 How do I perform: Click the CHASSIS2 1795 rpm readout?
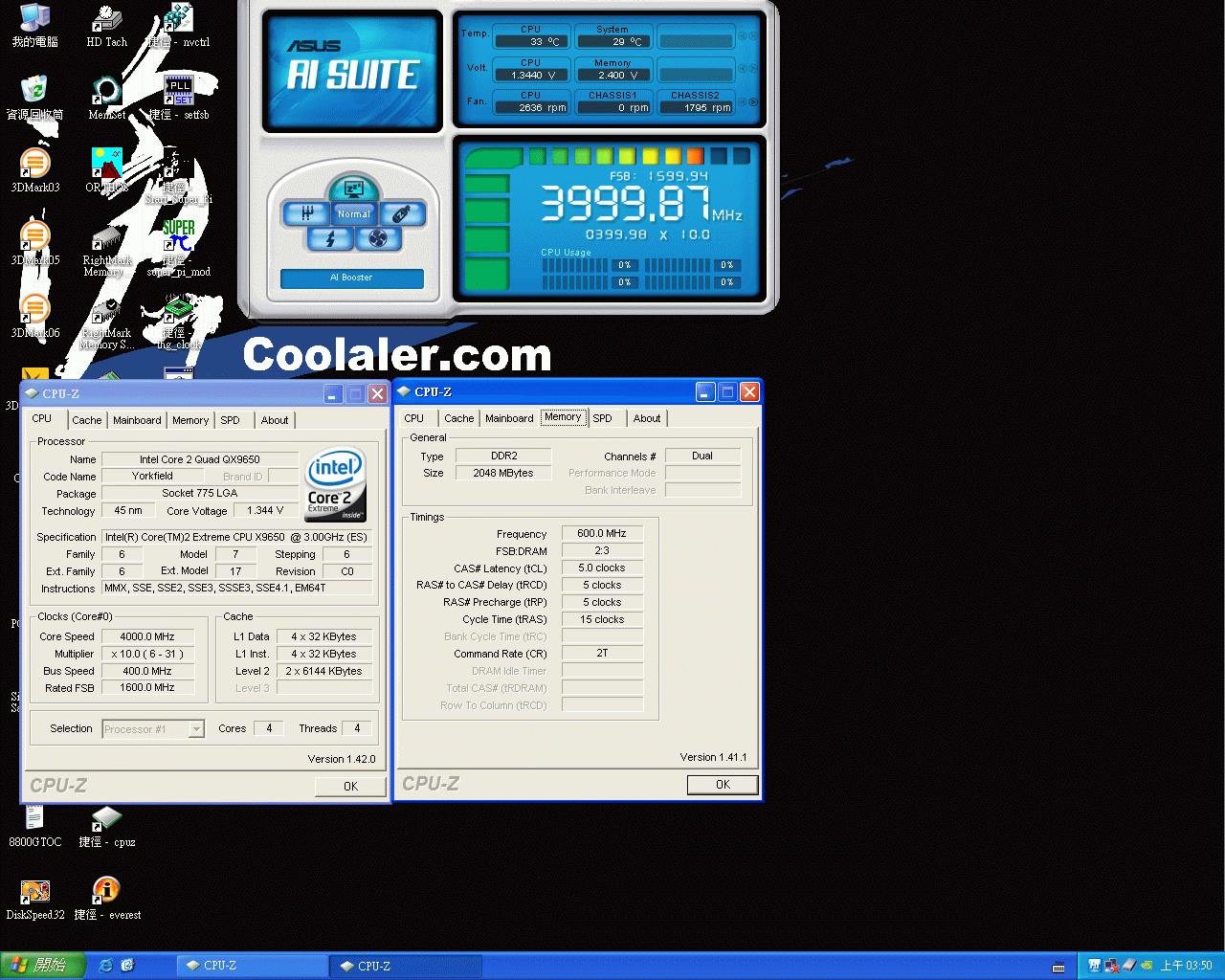tap(696, 107)
